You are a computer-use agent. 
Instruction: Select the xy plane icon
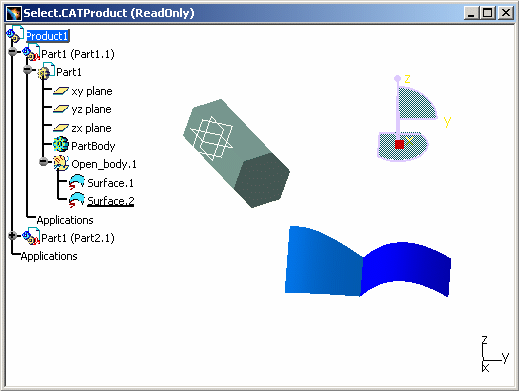tap(61, 91)
